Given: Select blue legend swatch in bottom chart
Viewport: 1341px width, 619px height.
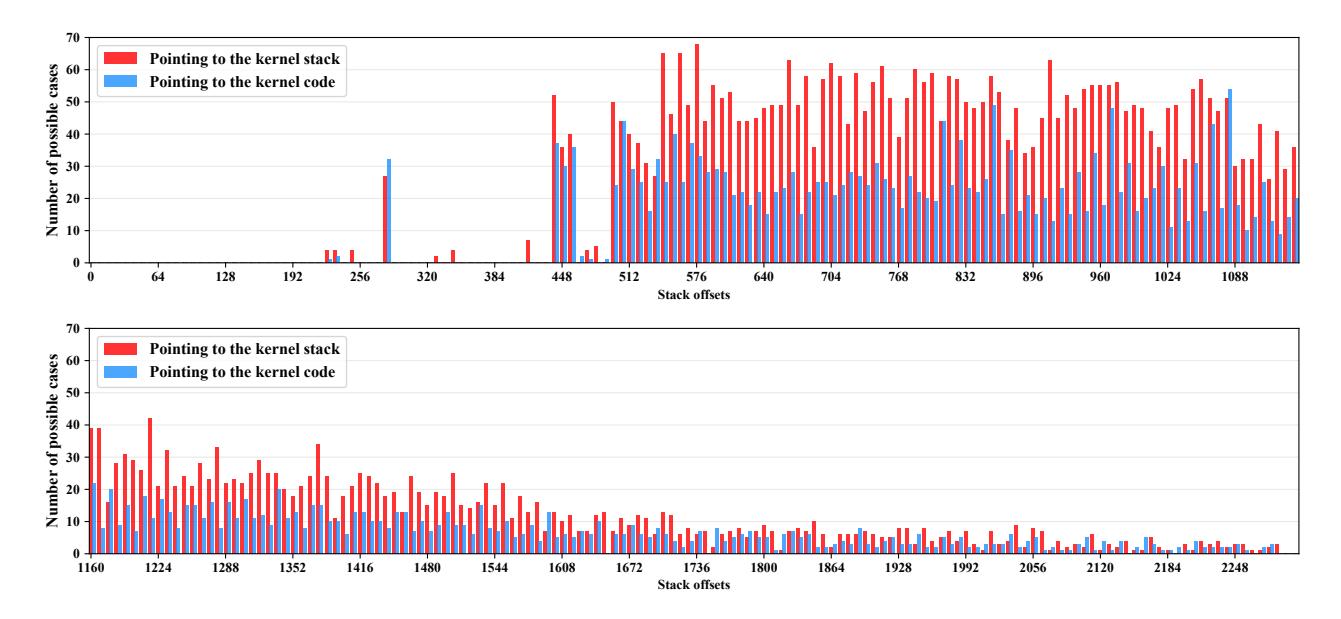Looking at the screenshot, I should tap(119, 373).
